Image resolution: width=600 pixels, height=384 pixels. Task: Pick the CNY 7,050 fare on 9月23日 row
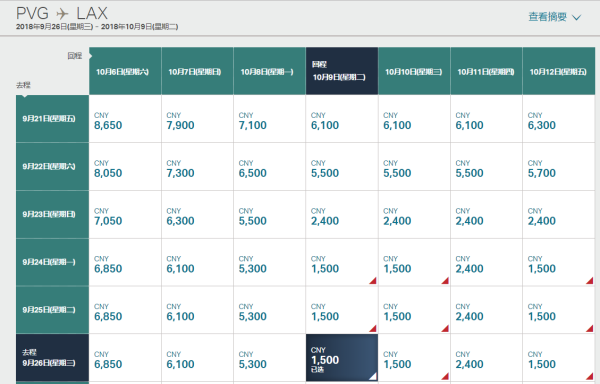125,214
